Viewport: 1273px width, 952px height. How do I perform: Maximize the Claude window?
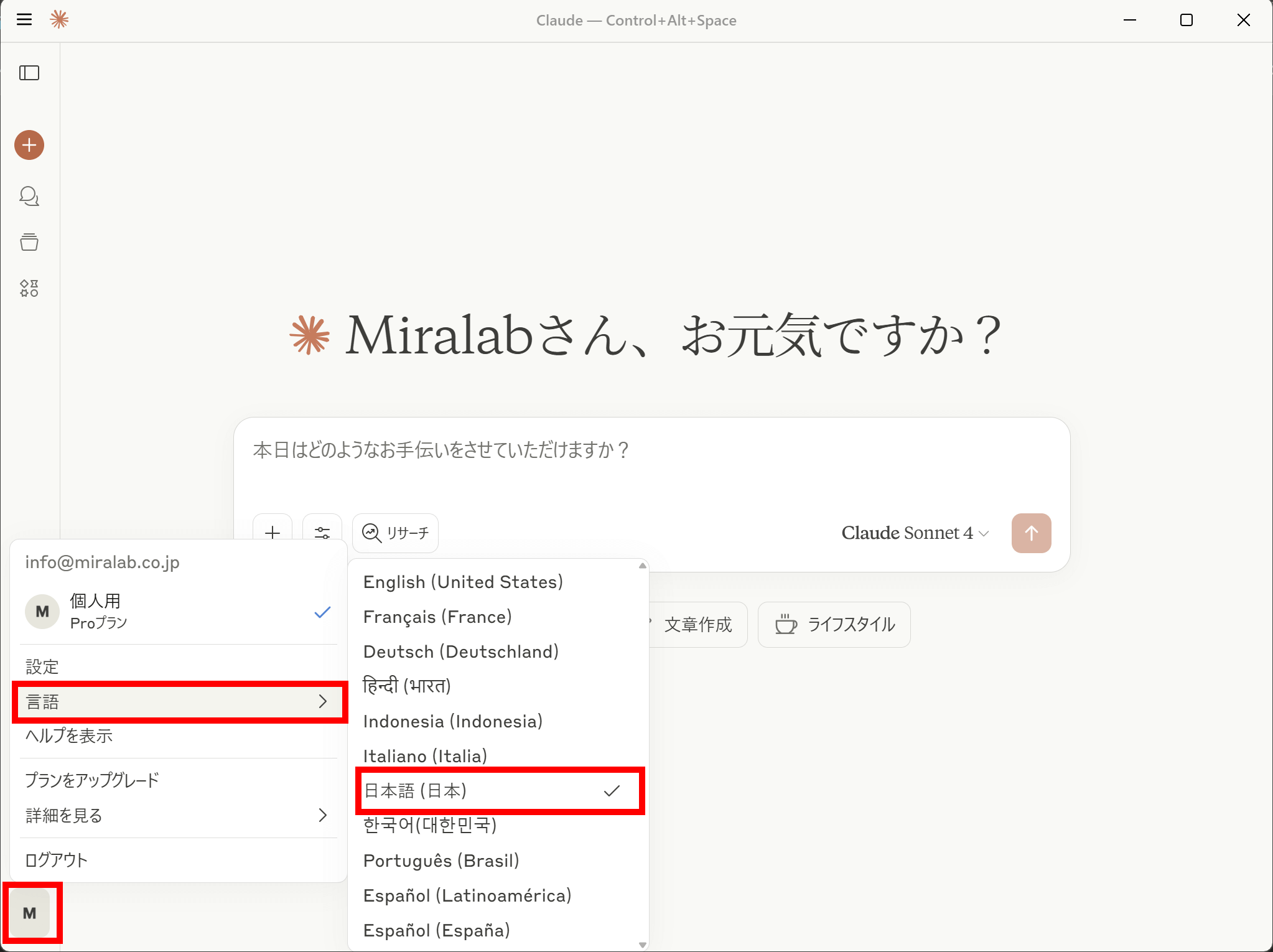1187,20
